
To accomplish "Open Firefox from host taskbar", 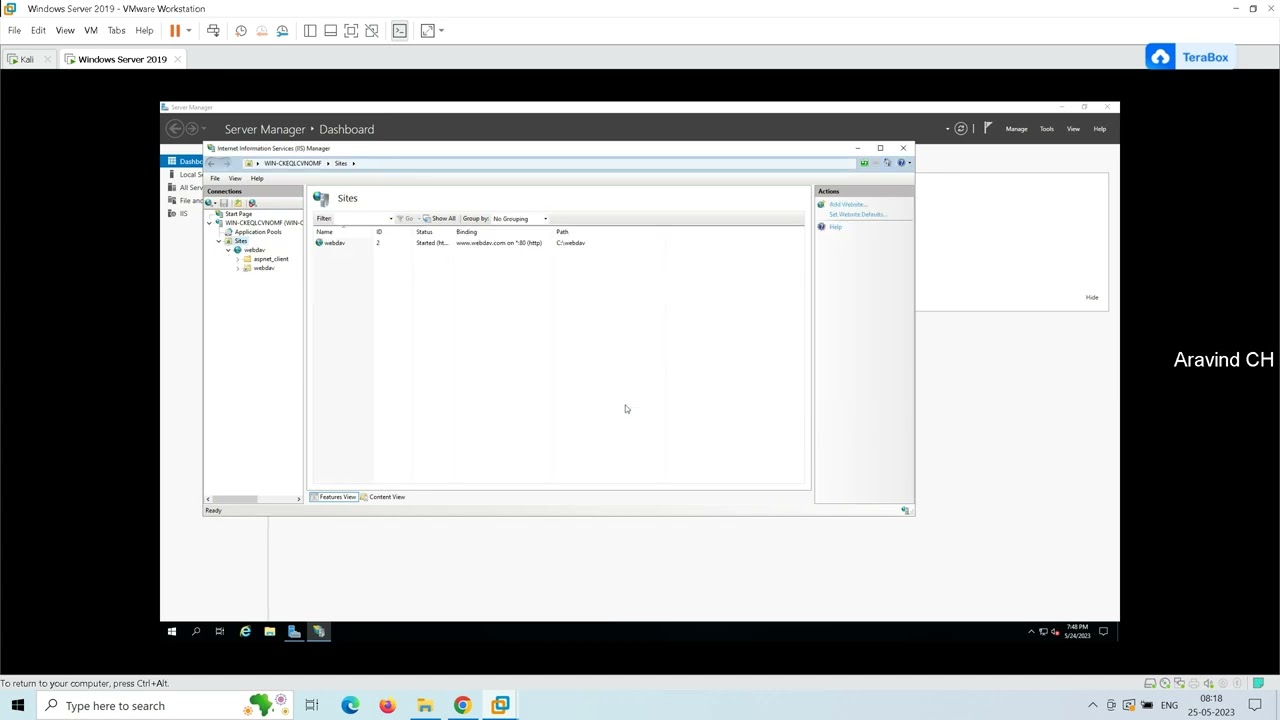I will pos(387,706).
